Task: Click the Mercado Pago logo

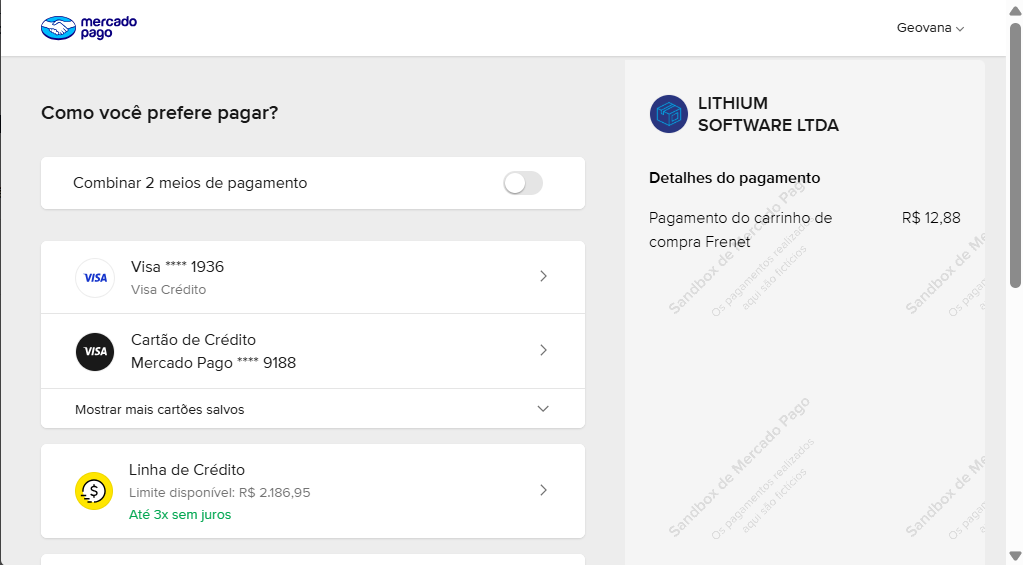Action: (88, 27)
